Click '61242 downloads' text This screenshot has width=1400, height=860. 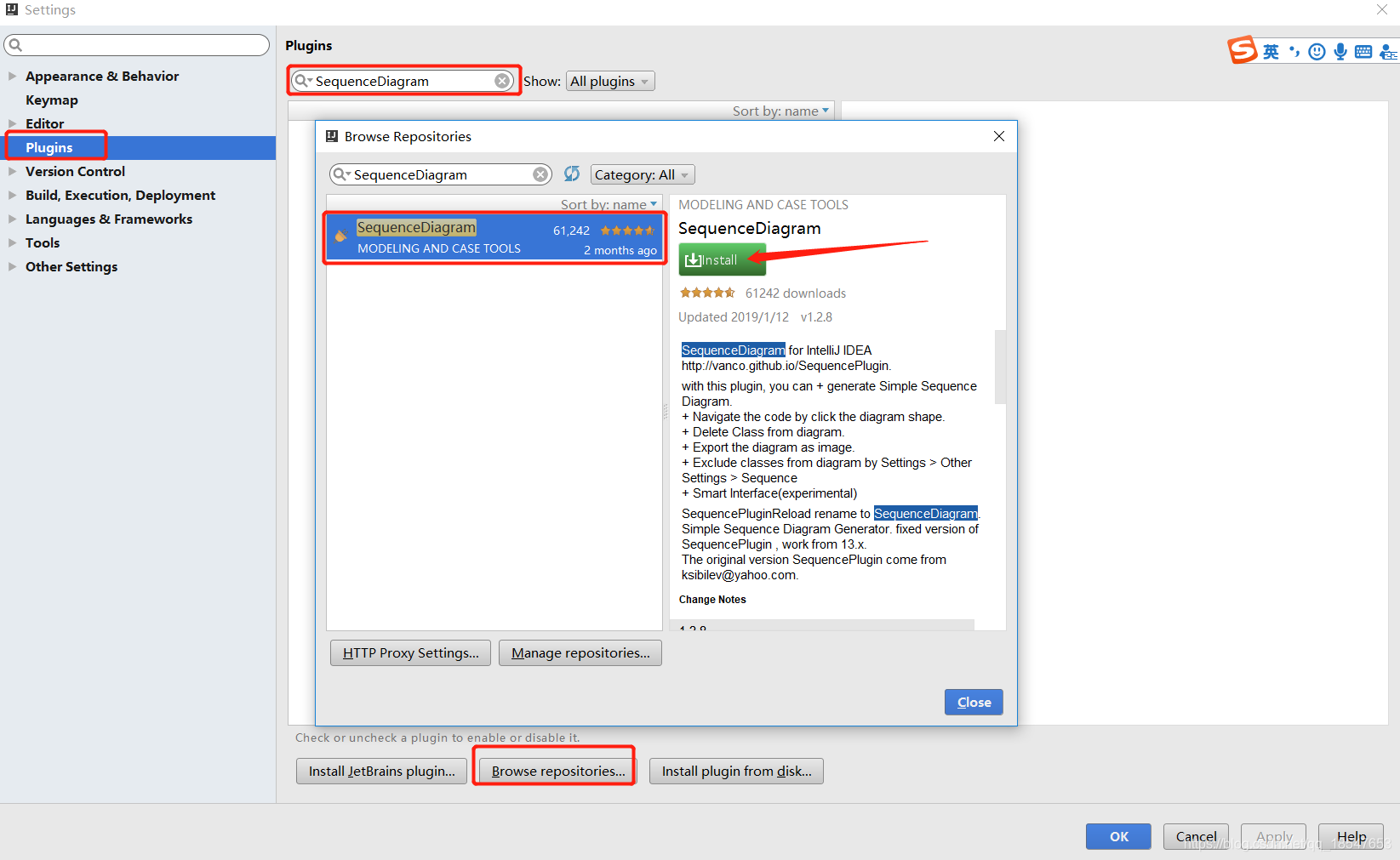pos(796,293)
